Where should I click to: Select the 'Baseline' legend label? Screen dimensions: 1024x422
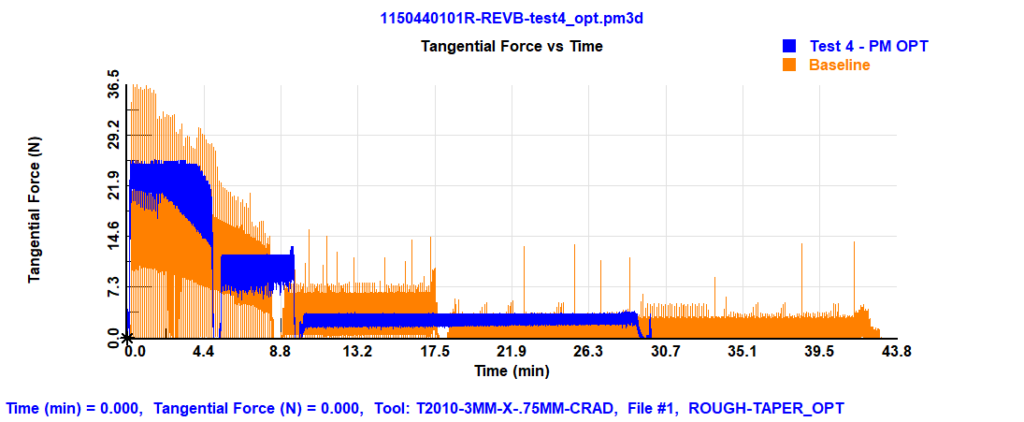pos(839,65)
